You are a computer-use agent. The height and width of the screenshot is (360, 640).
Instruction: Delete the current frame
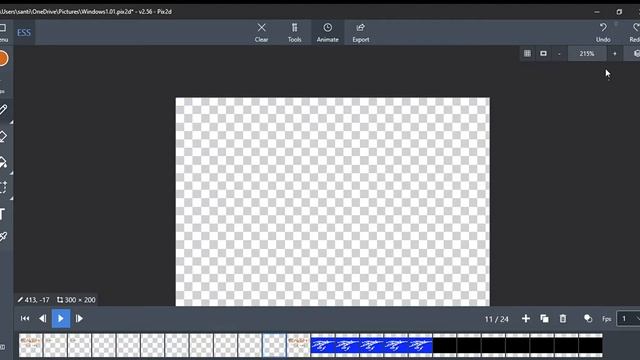click(563, 319)
